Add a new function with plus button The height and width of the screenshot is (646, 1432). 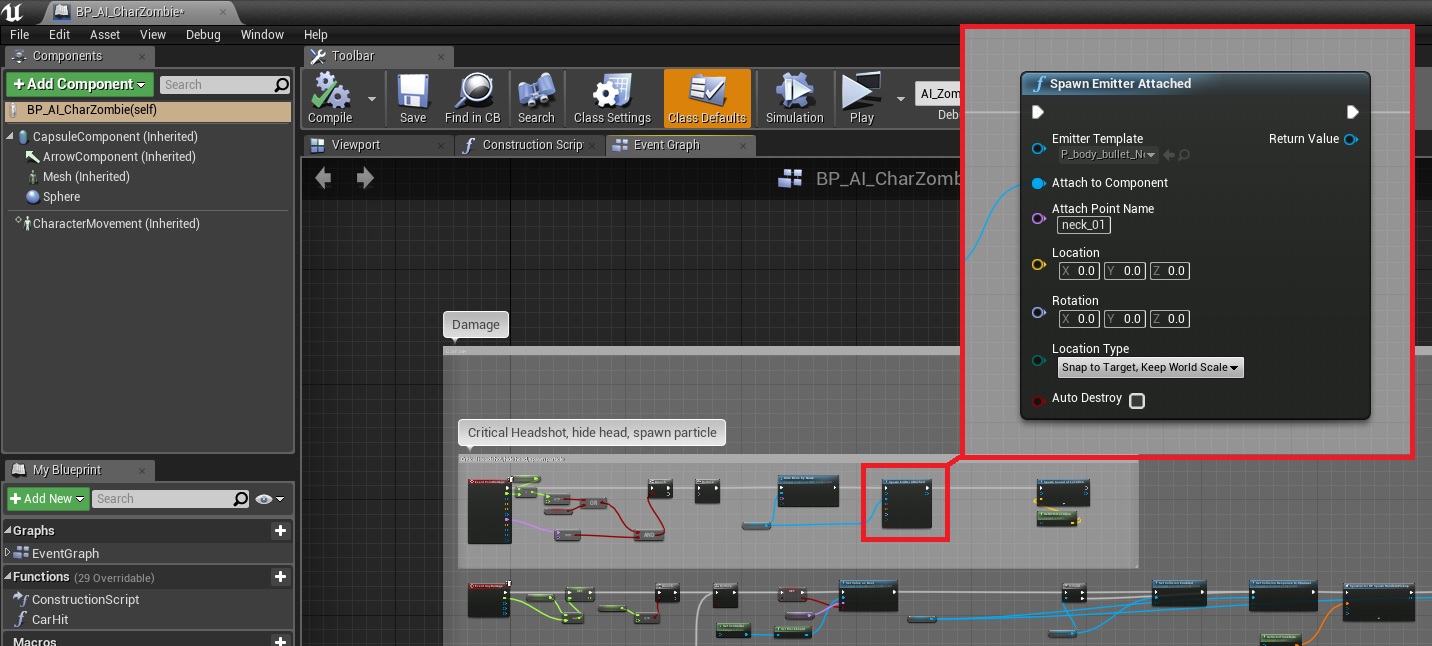280,577
